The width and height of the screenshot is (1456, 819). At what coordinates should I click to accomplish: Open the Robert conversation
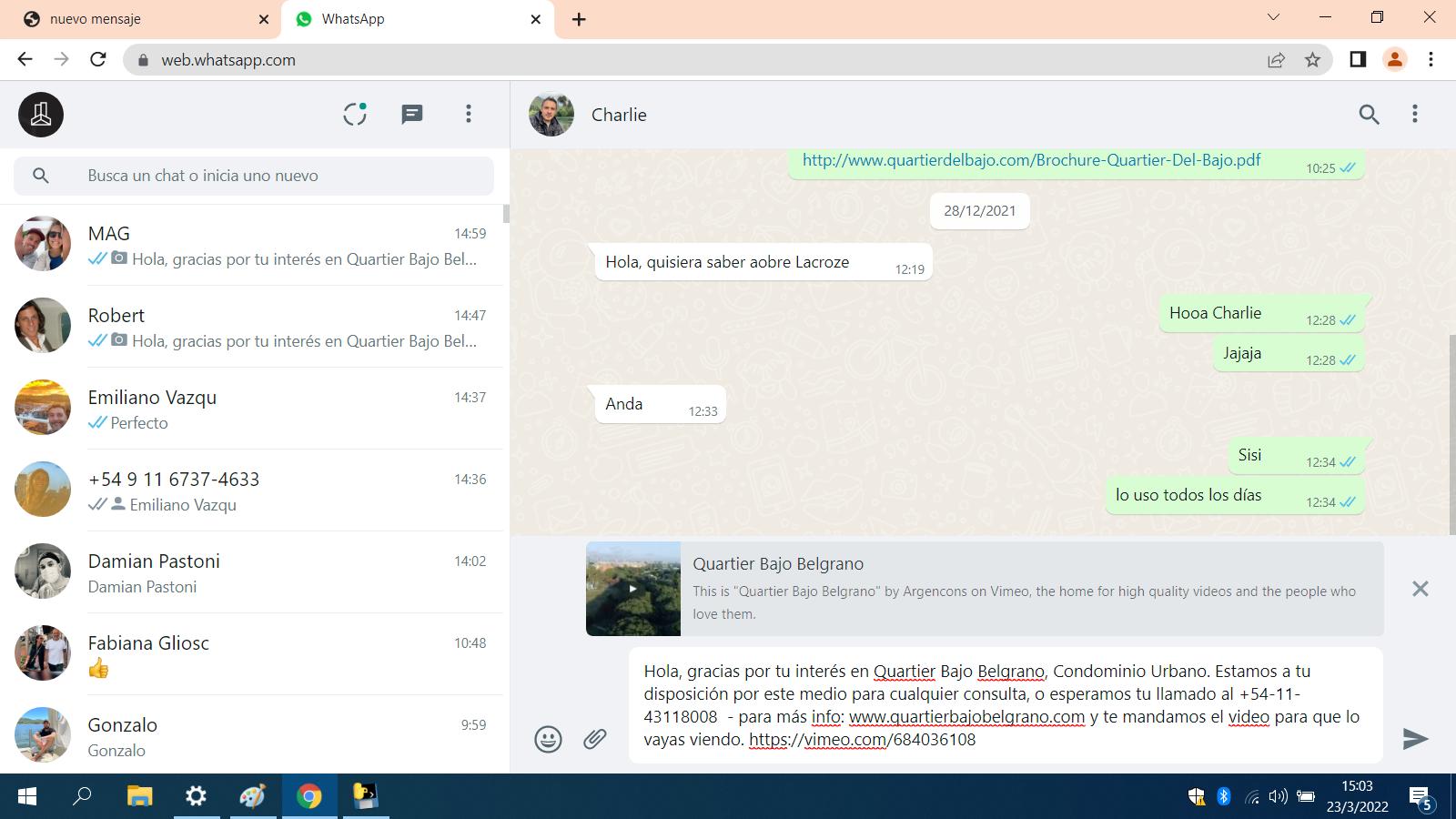click(251, 327)
